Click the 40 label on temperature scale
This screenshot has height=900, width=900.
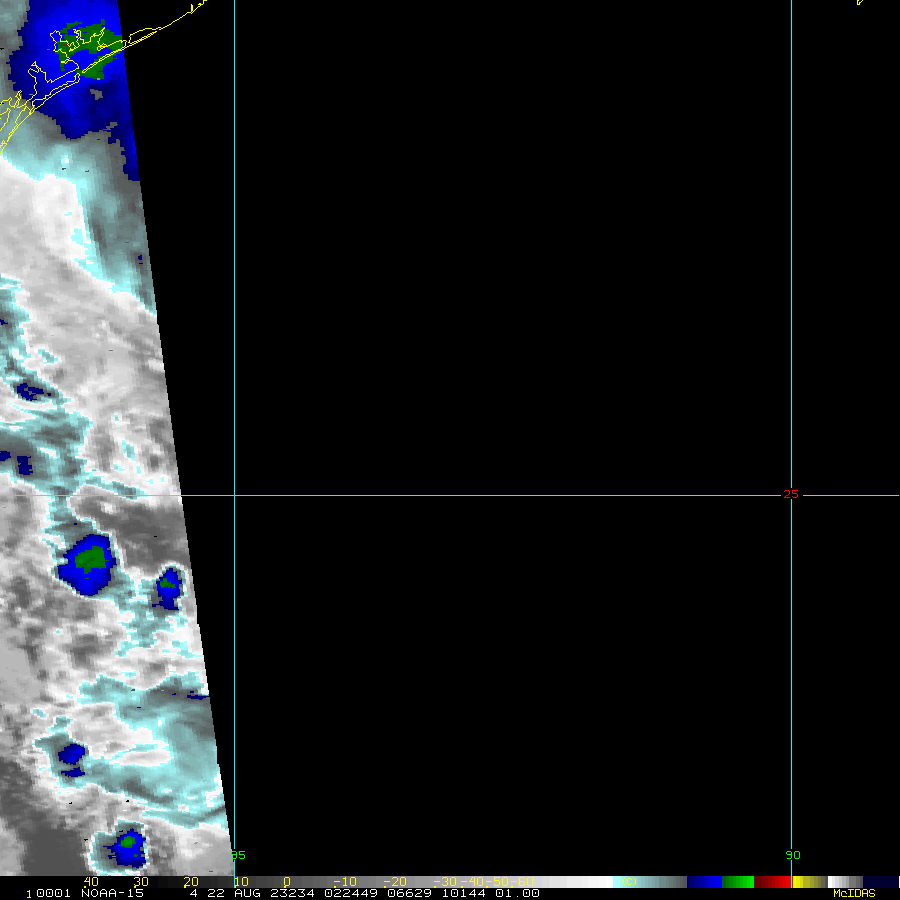(x=91, y=882)
